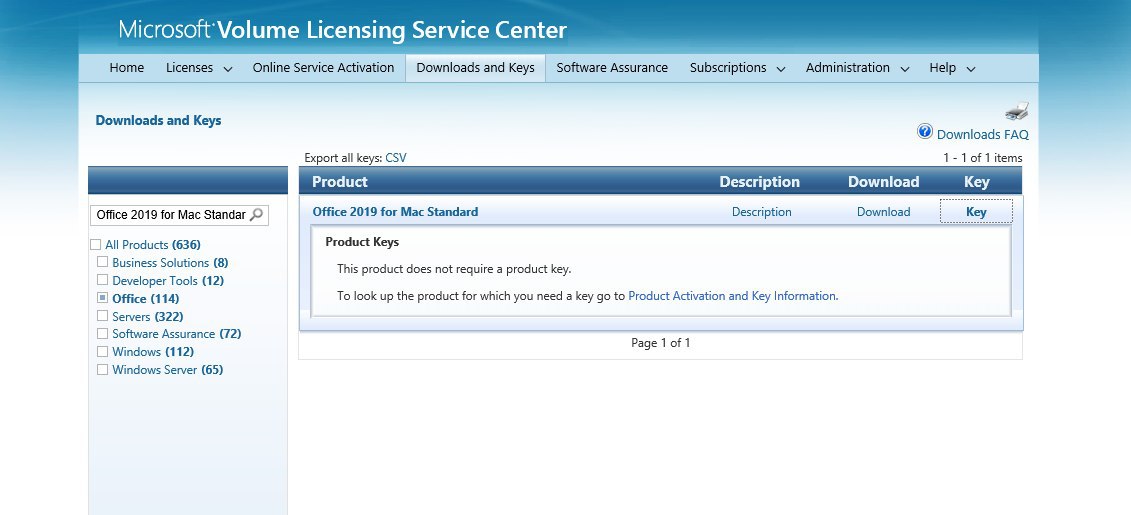Click the Download link in product row
Image resolution: width=1131 pixels, height=515 pixels.
click(884, 211)
